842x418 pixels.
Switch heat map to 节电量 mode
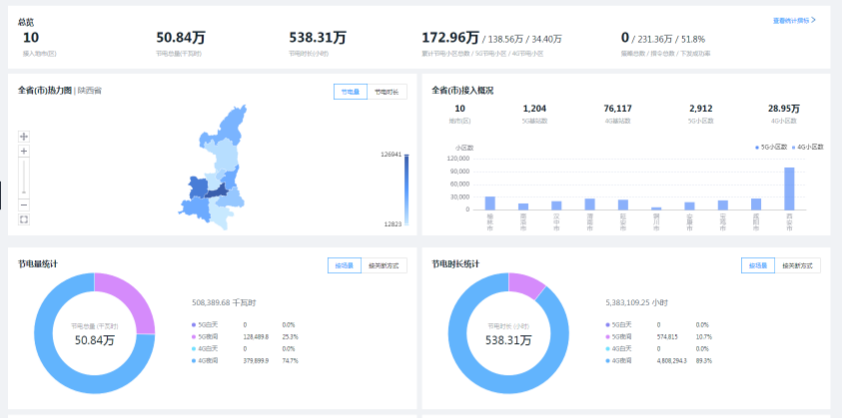350,91
